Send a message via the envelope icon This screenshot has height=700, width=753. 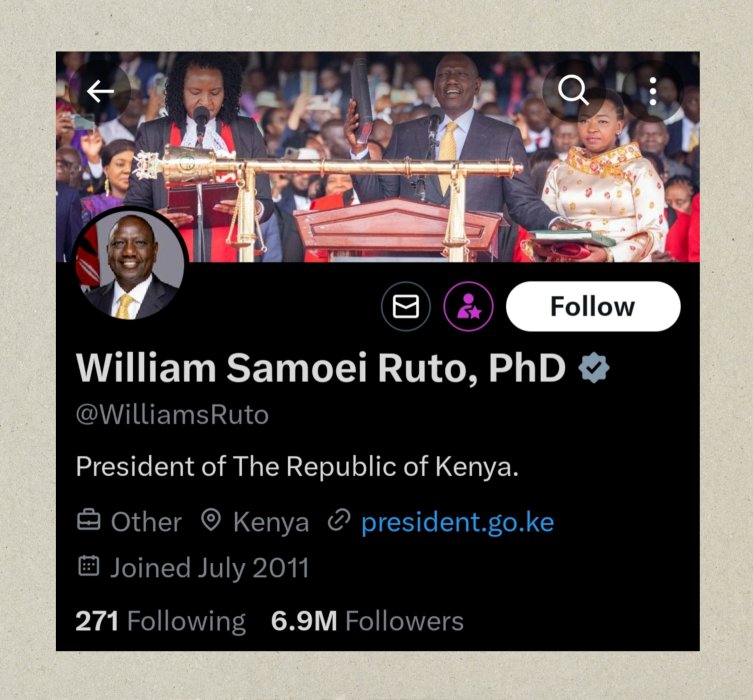click(406, 306)
